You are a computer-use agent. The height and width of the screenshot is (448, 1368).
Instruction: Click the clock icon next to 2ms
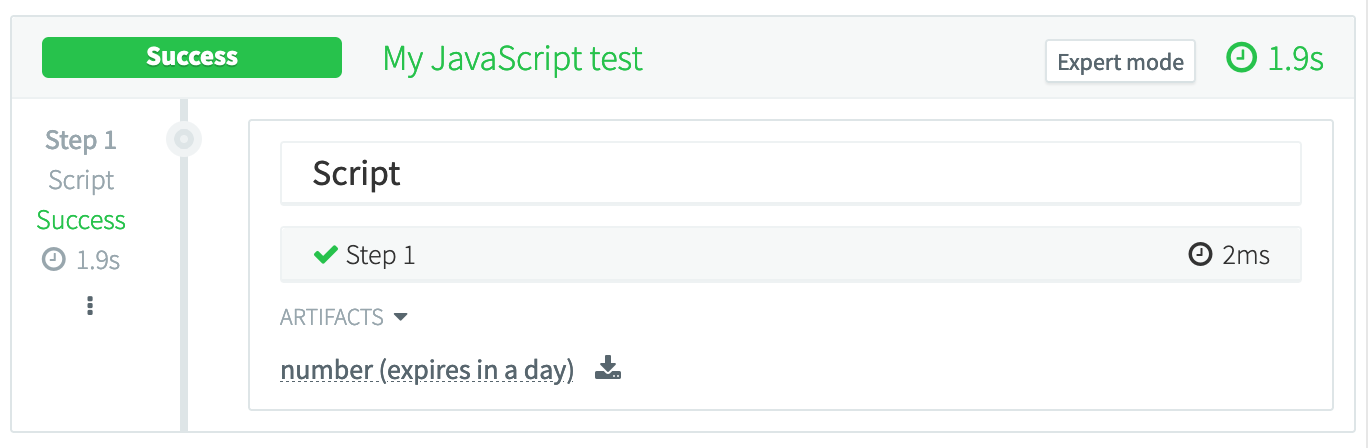1200,255
